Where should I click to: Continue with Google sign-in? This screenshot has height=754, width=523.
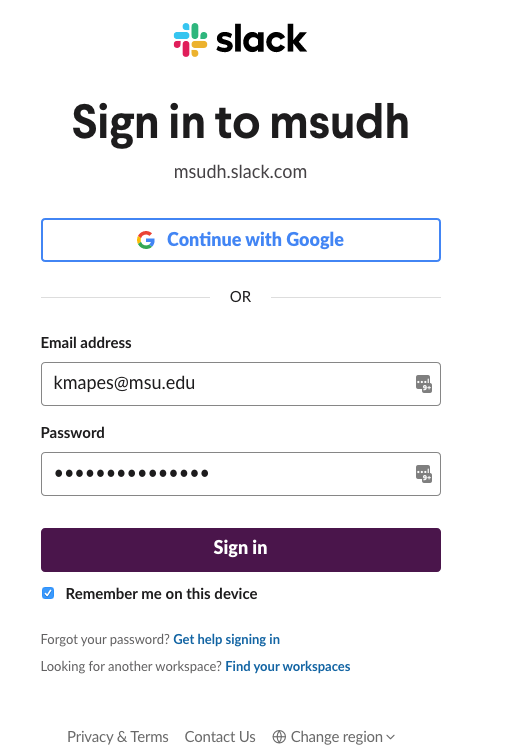point(241,240)
